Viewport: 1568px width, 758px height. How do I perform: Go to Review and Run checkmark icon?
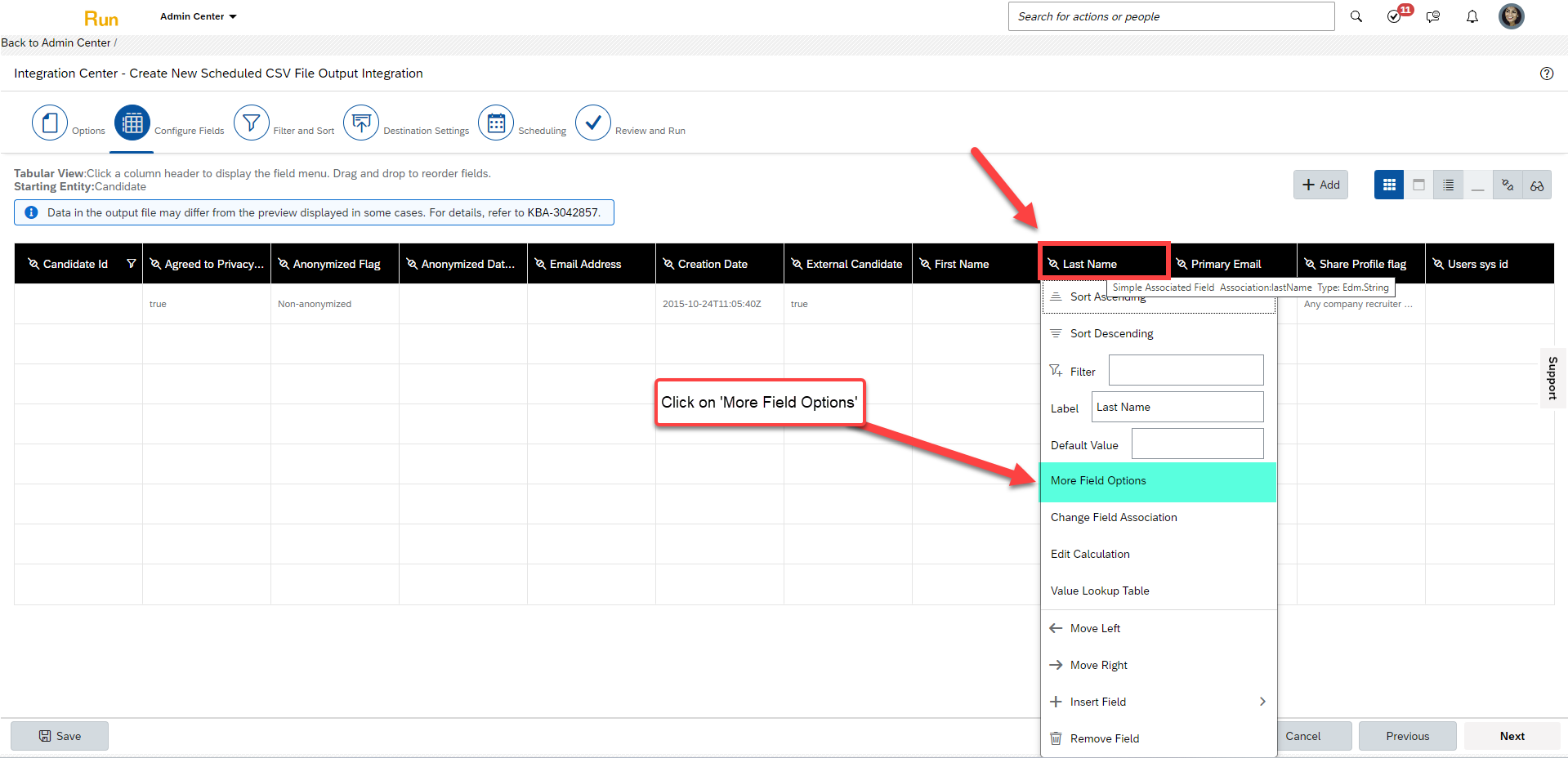pos(593,123)
